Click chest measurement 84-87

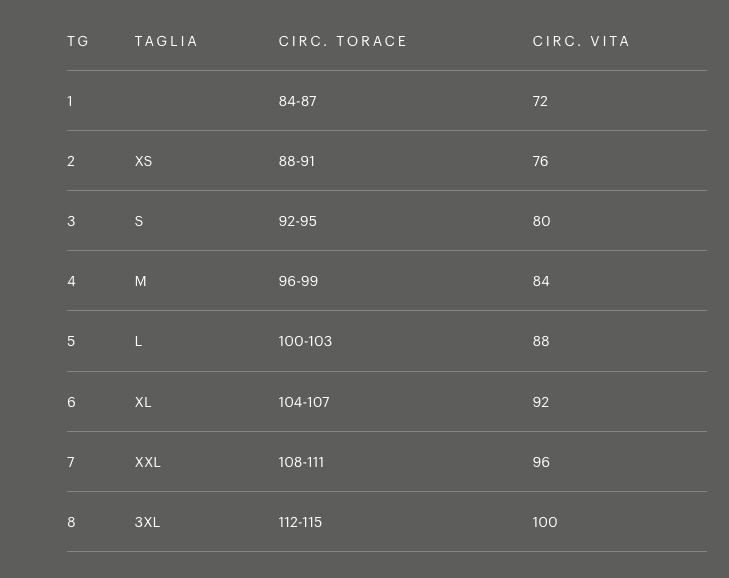click(297, 101)
